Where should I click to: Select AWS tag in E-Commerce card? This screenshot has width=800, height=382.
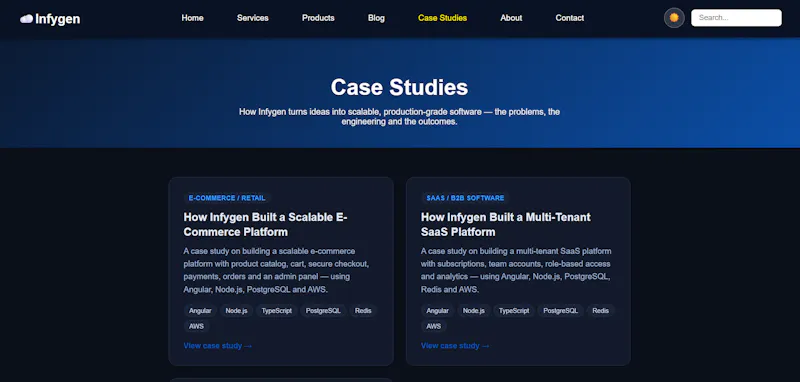pyautogui.click(x=196, y=326)
